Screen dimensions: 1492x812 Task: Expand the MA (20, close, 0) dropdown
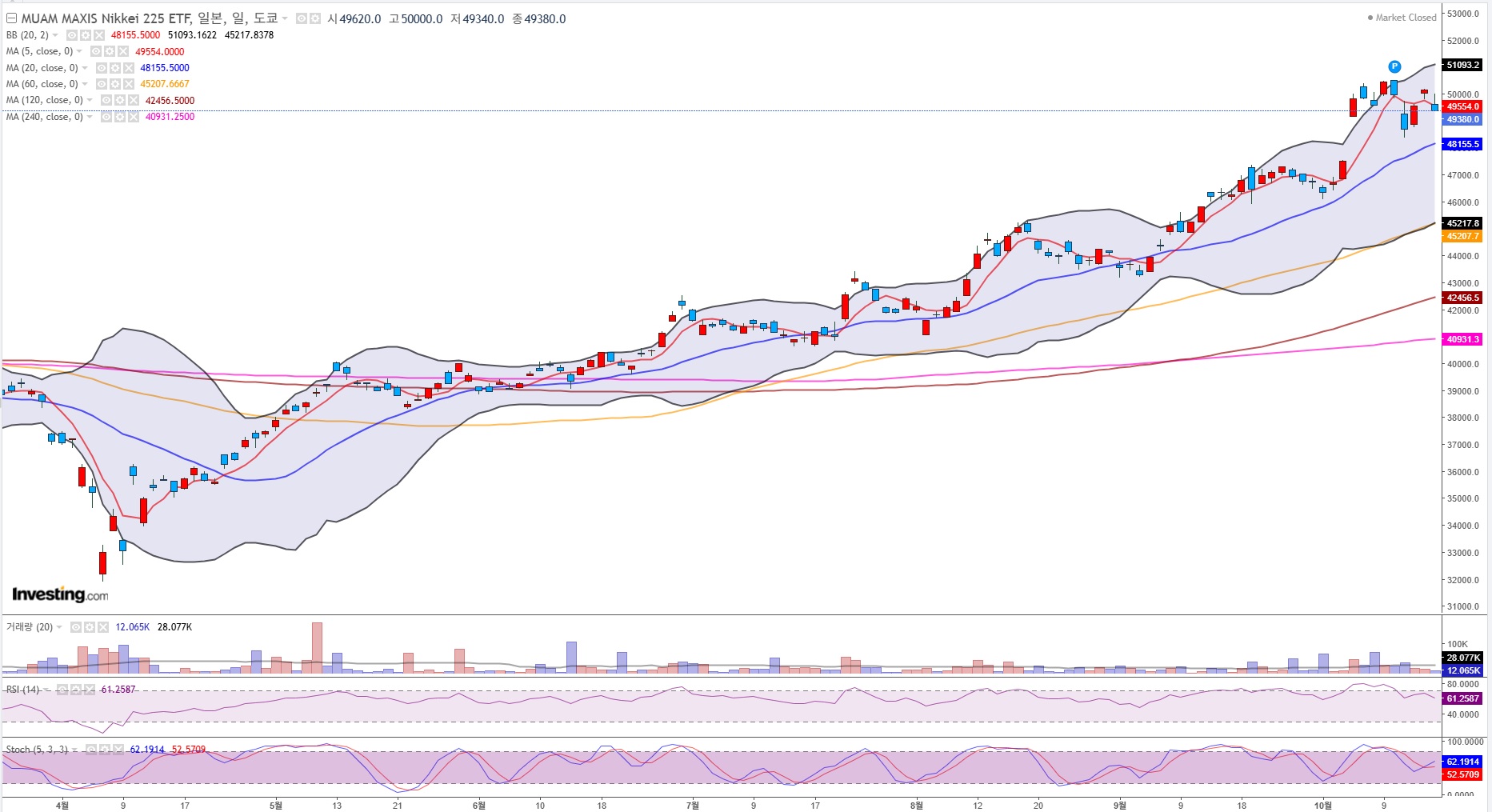point(86,68)
